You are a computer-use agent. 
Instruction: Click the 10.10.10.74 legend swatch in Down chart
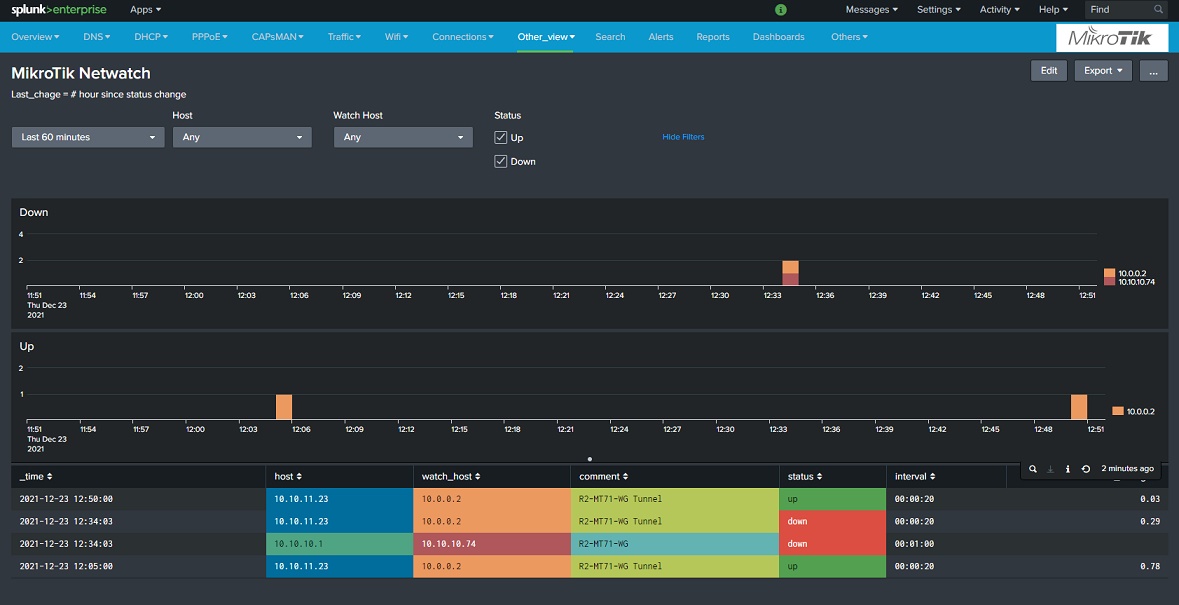(1109, 282)
